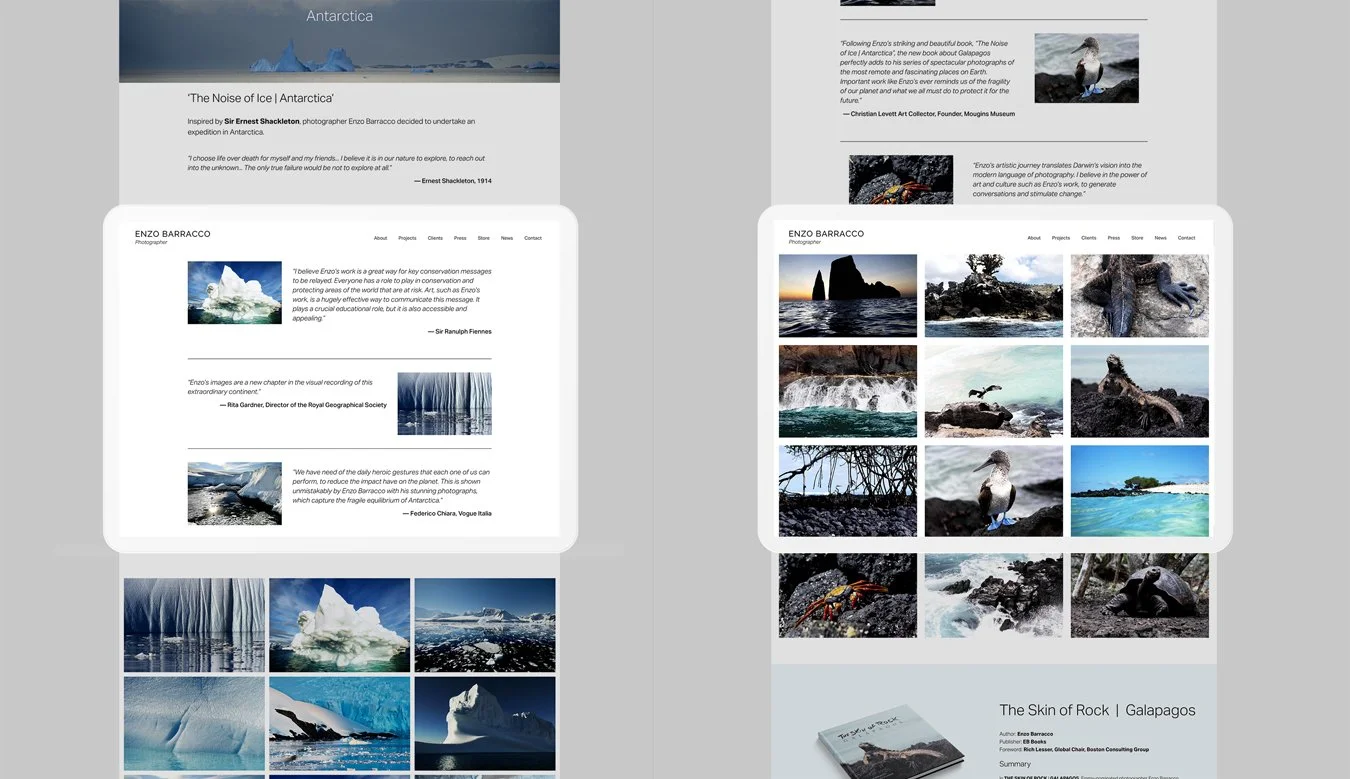The width and height of the screenshot is (1350, 779).
Task: Click About in the Galapagos page navigation
Action: [x=1034, y=238]
